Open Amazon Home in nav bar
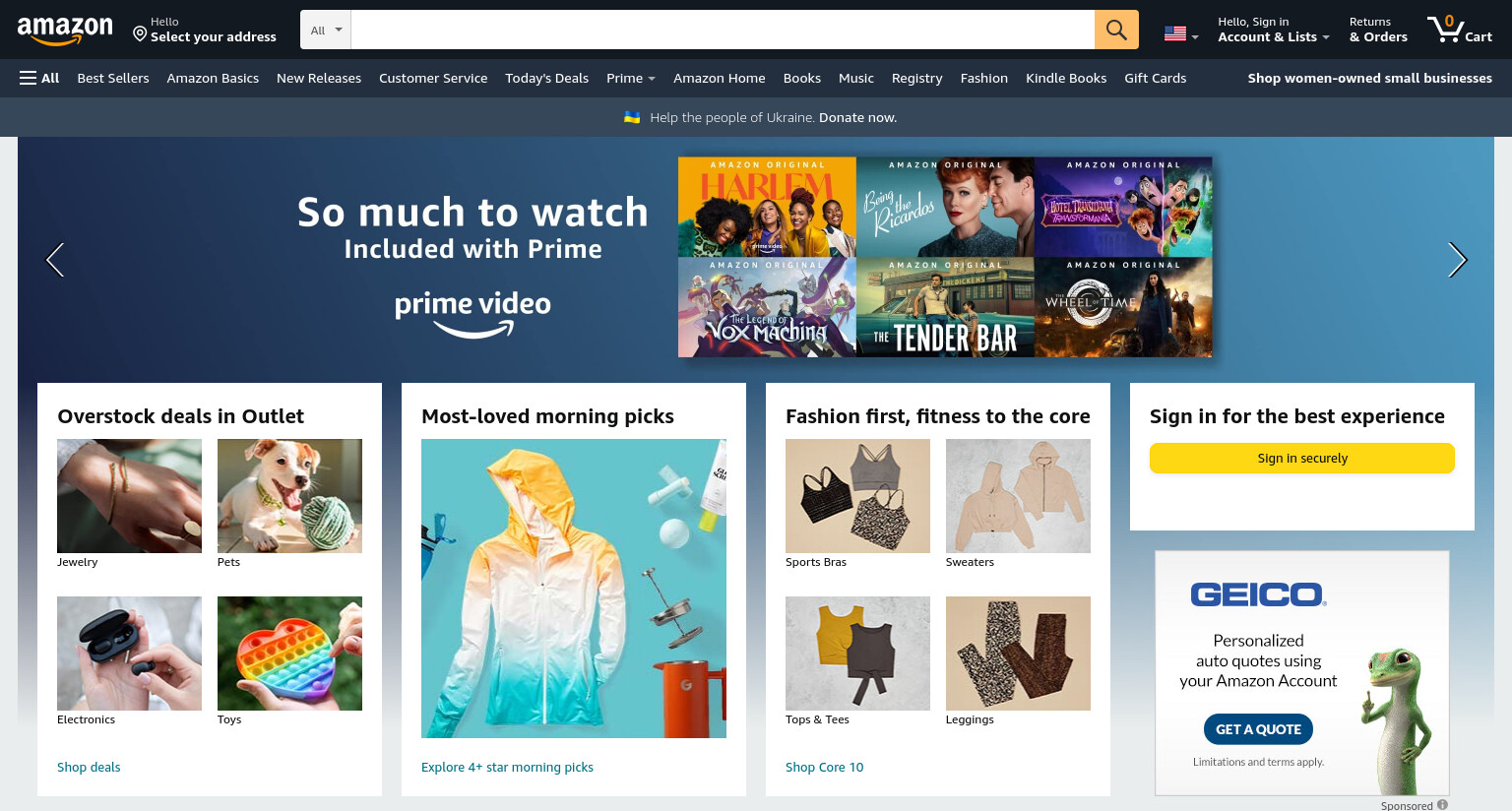The width and height of the screenshot is (1512, 811). (x=720, y=78)
